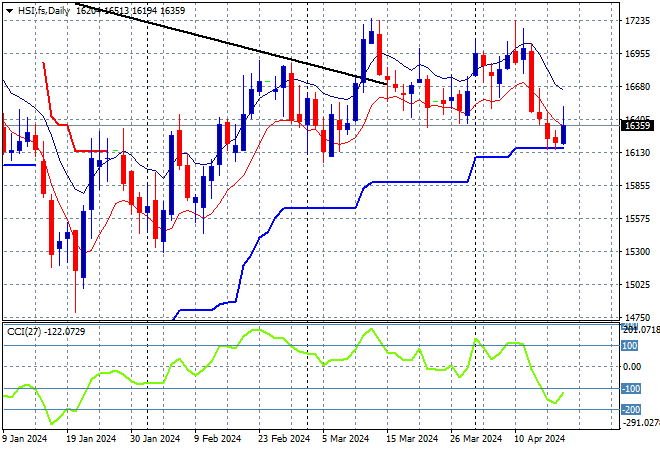This screenshot has width=660, height=450.
Task: Click the current price tag 16359
Action: (x=637, y=125)
